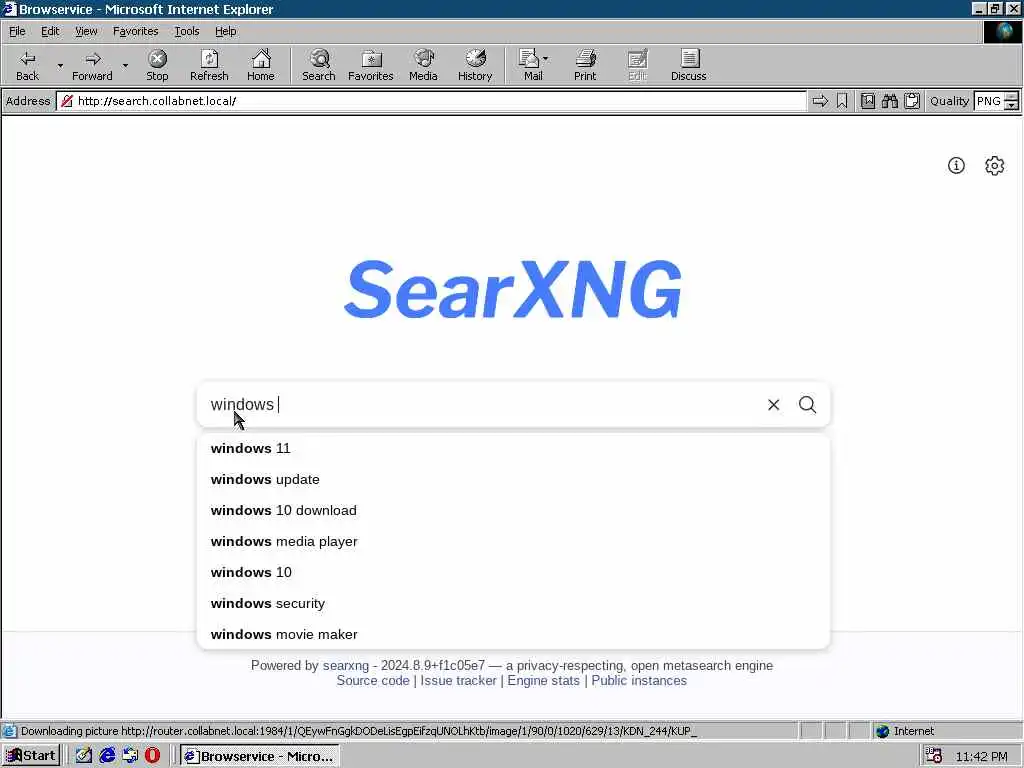The height and width of the screenshot is (768, 1024).
Task: Open the Edit menu
Action: pyautogui.click(x=50, y=31)
